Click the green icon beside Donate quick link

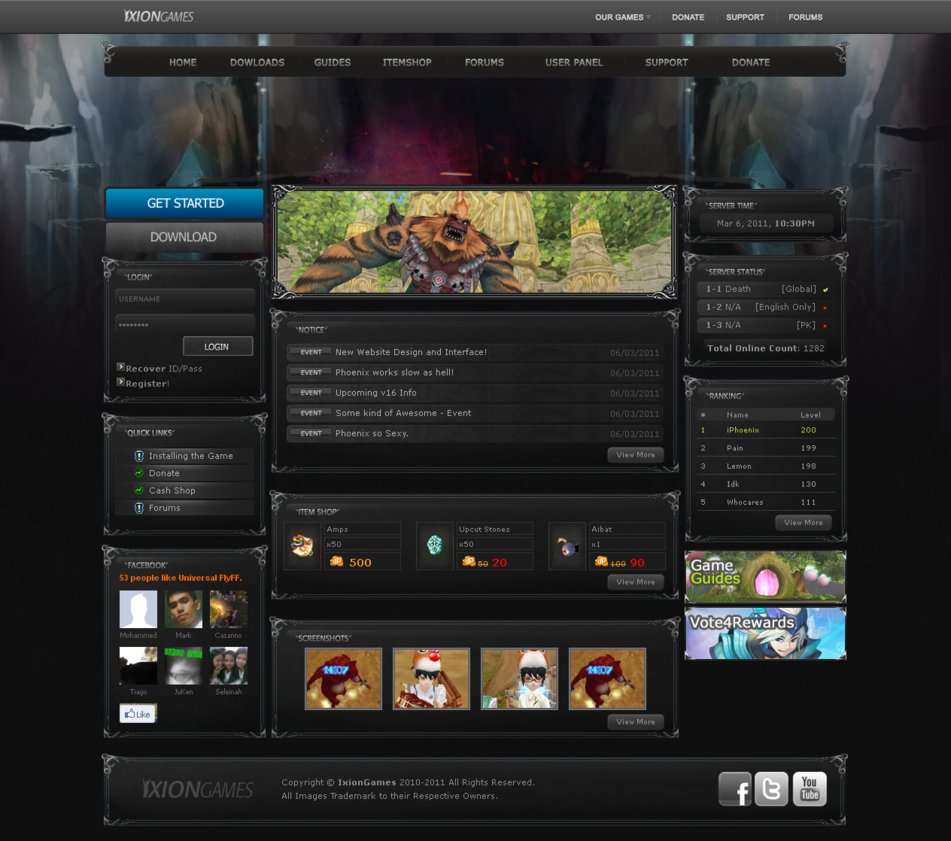click(139, 473)
